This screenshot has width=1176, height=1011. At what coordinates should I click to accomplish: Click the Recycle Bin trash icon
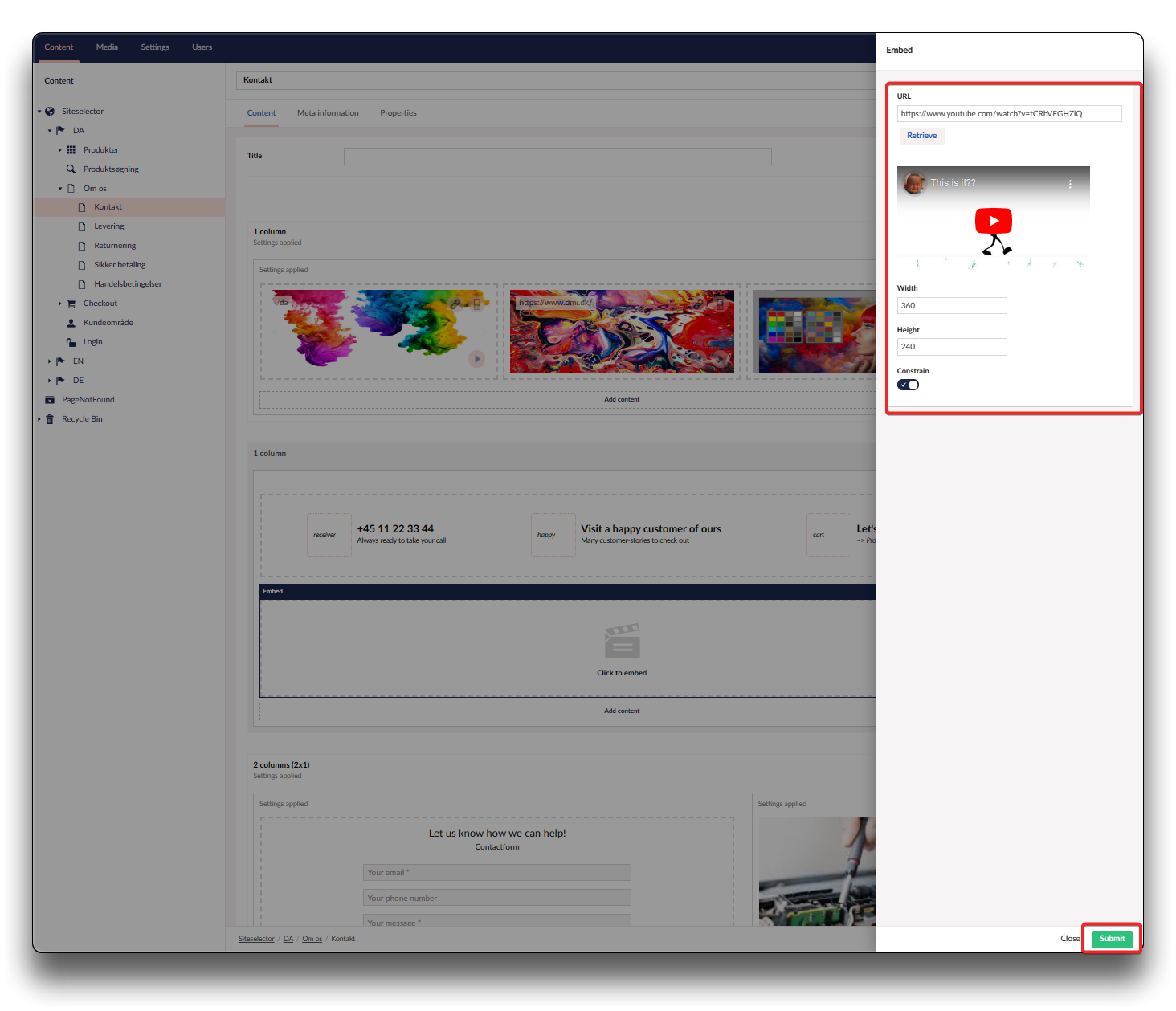point(50,419)
